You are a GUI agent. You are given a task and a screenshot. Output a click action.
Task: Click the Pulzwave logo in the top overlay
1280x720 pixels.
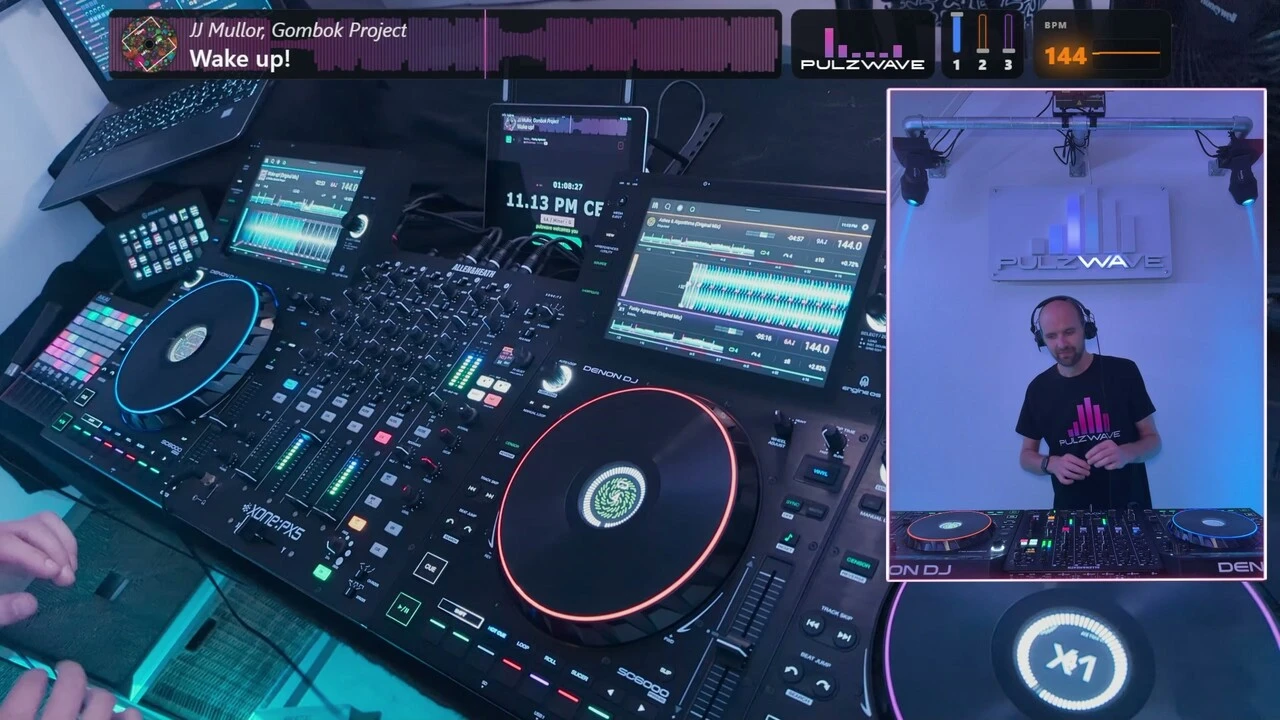click(x=862, y=48)
